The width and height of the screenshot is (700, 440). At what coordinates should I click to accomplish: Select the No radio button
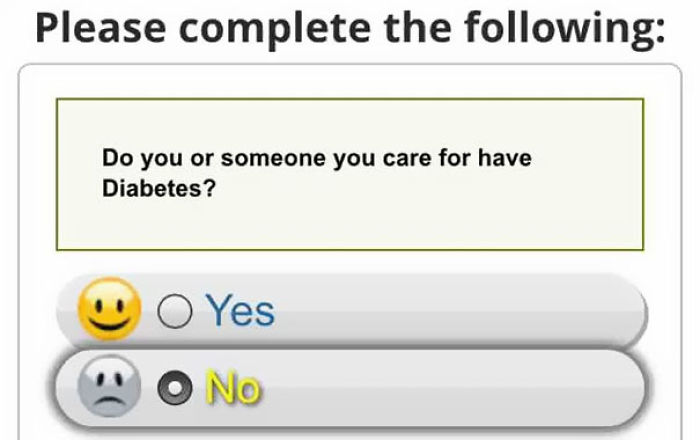[x=174, y=388]
